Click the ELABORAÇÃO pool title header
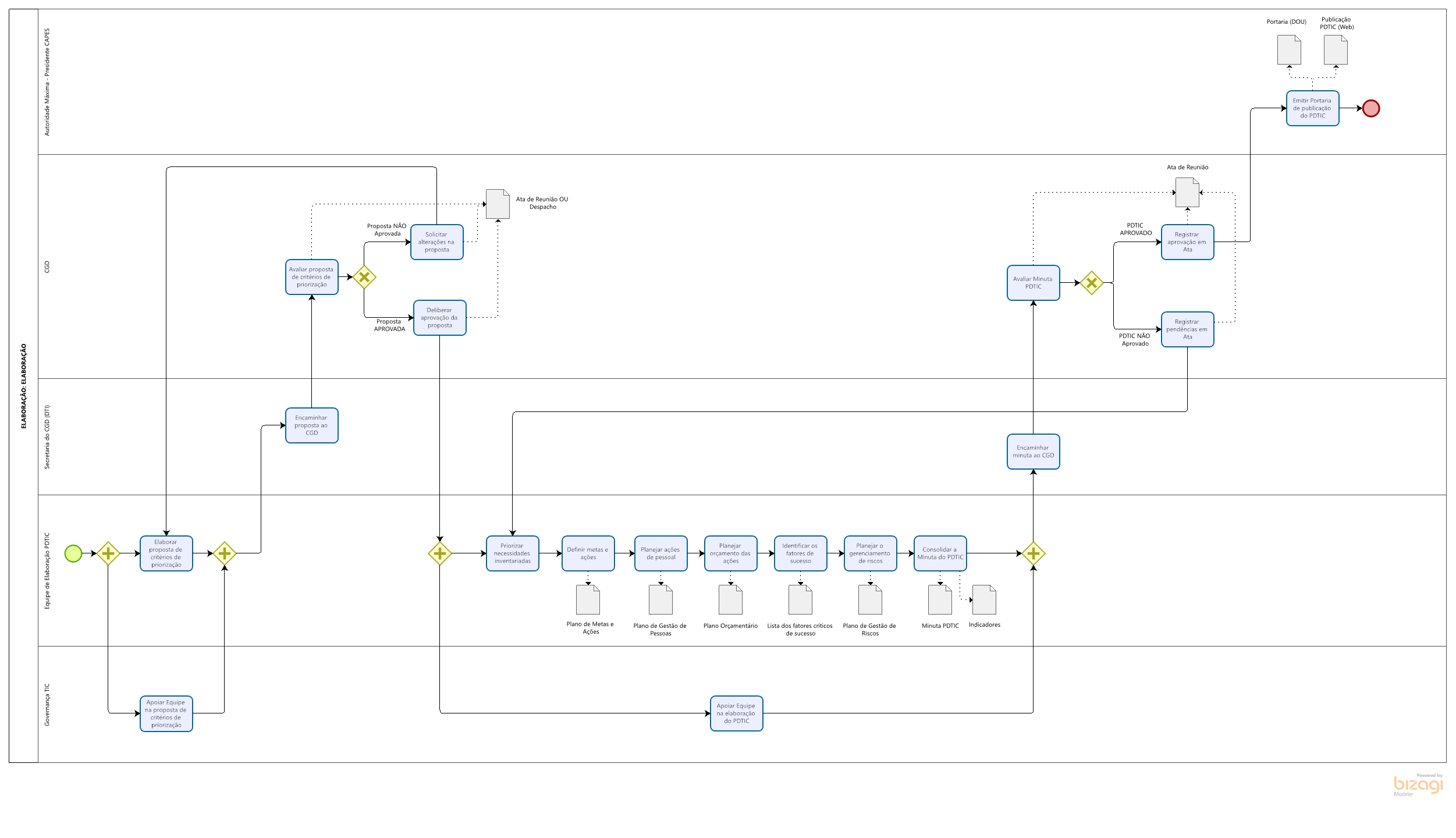The height and width of the screenshot is (838, 1456). [24, 386]
